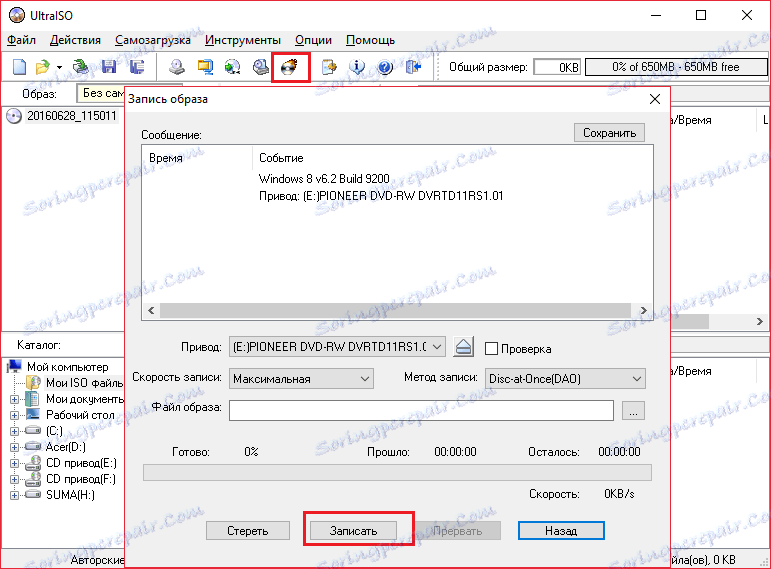
Task: Enable the Проверка checkbox
Action: pyautogui.click(x=491, y=349)
